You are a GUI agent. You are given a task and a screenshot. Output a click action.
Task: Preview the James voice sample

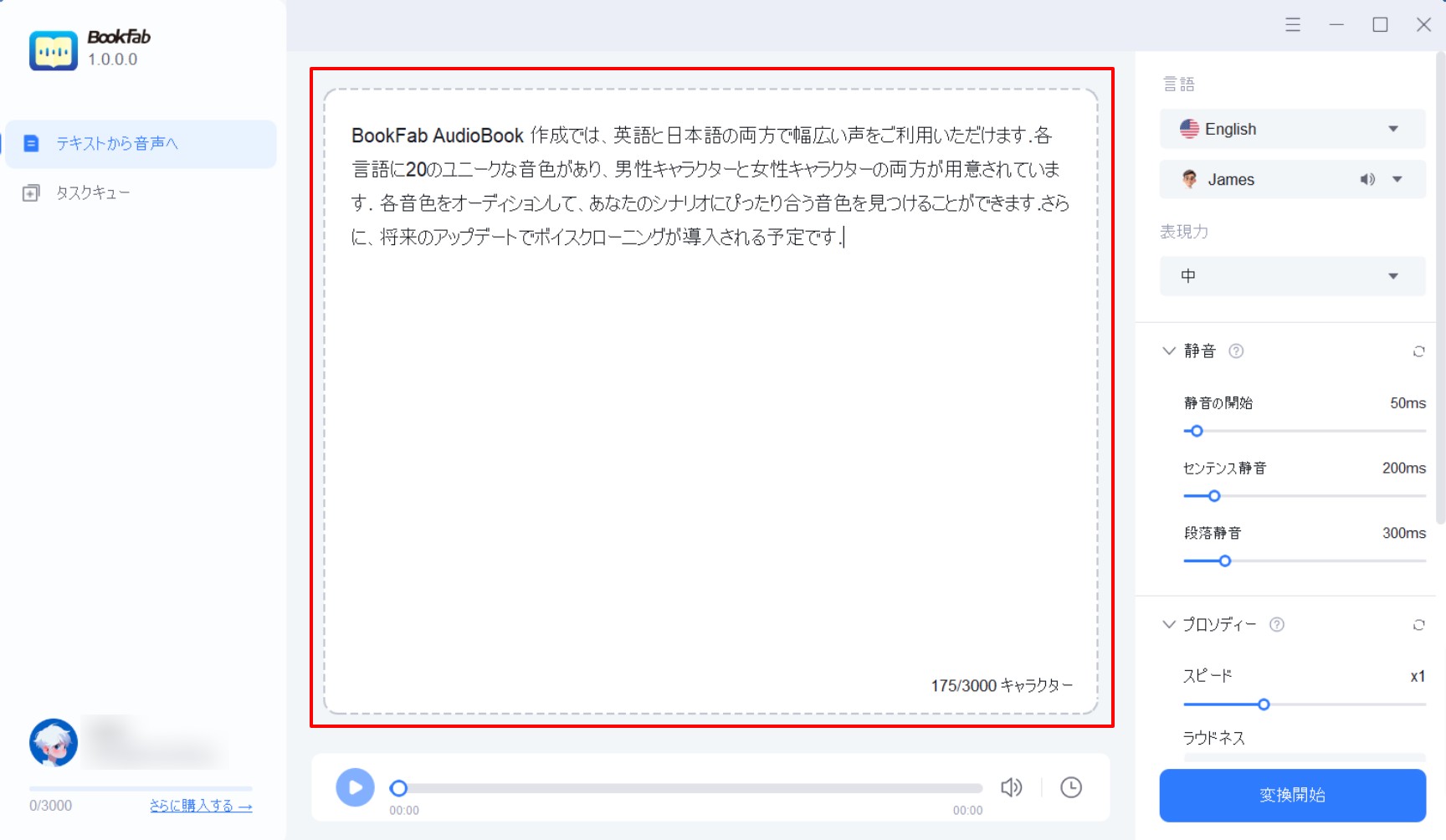1367,179
